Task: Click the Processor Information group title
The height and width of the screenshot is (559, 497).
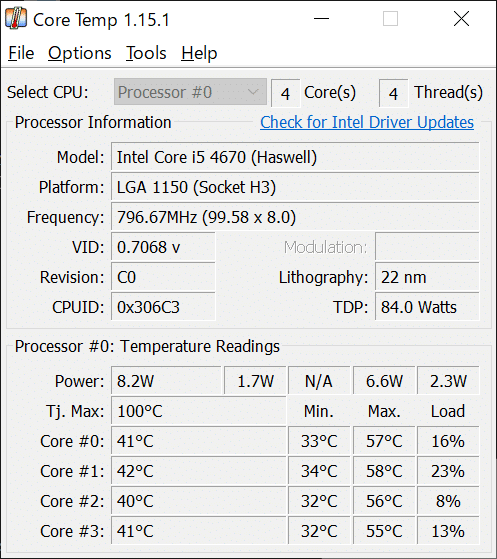Action: 93,122
